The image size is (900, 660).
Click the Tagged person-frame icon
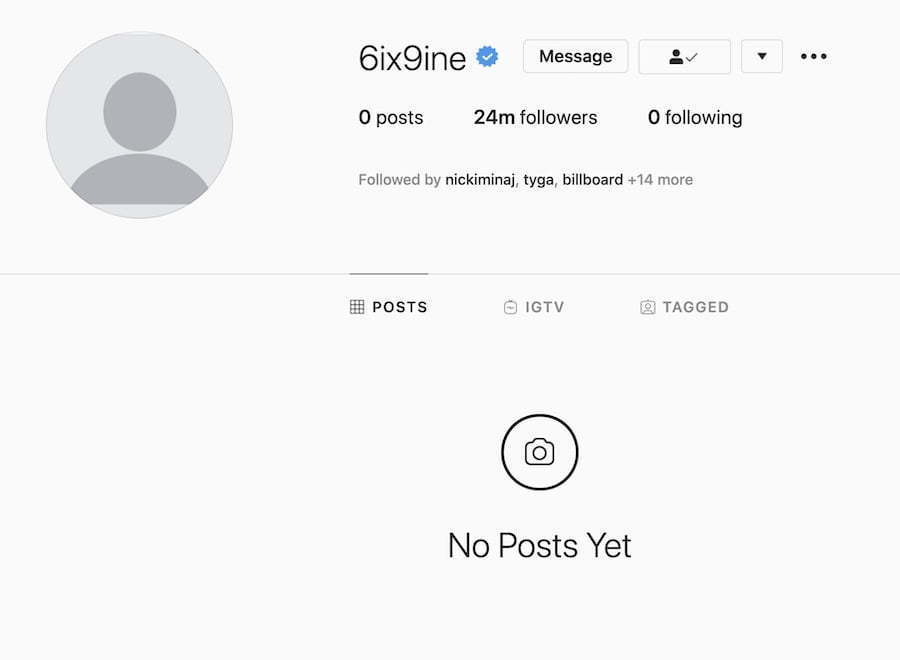(647, 307)
